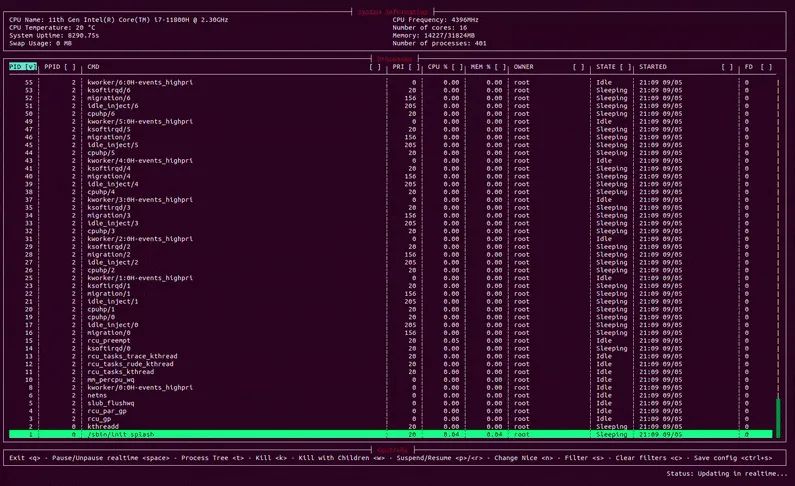This screenshot has width=795, height=486.
Task: Select the cpuhp/1 process row
Action: [x=390, y=310]
